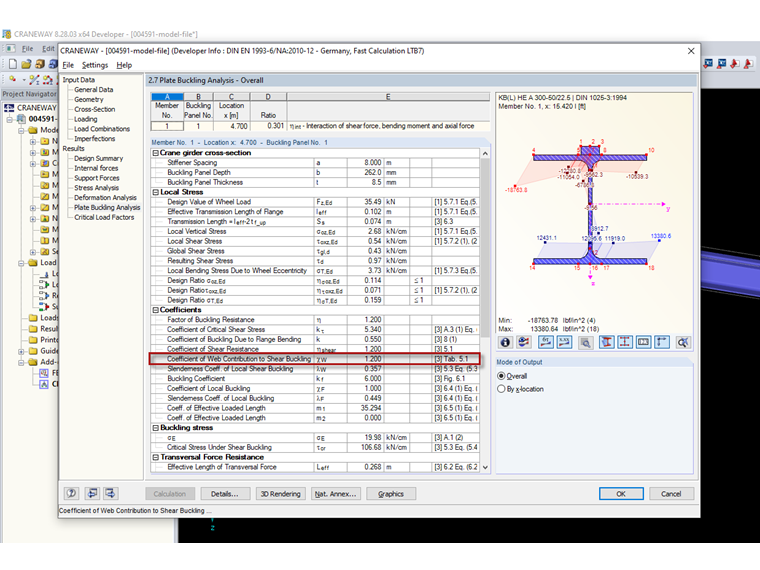
Task: Collapse the Local Stress section
Action: pos(155,190)
